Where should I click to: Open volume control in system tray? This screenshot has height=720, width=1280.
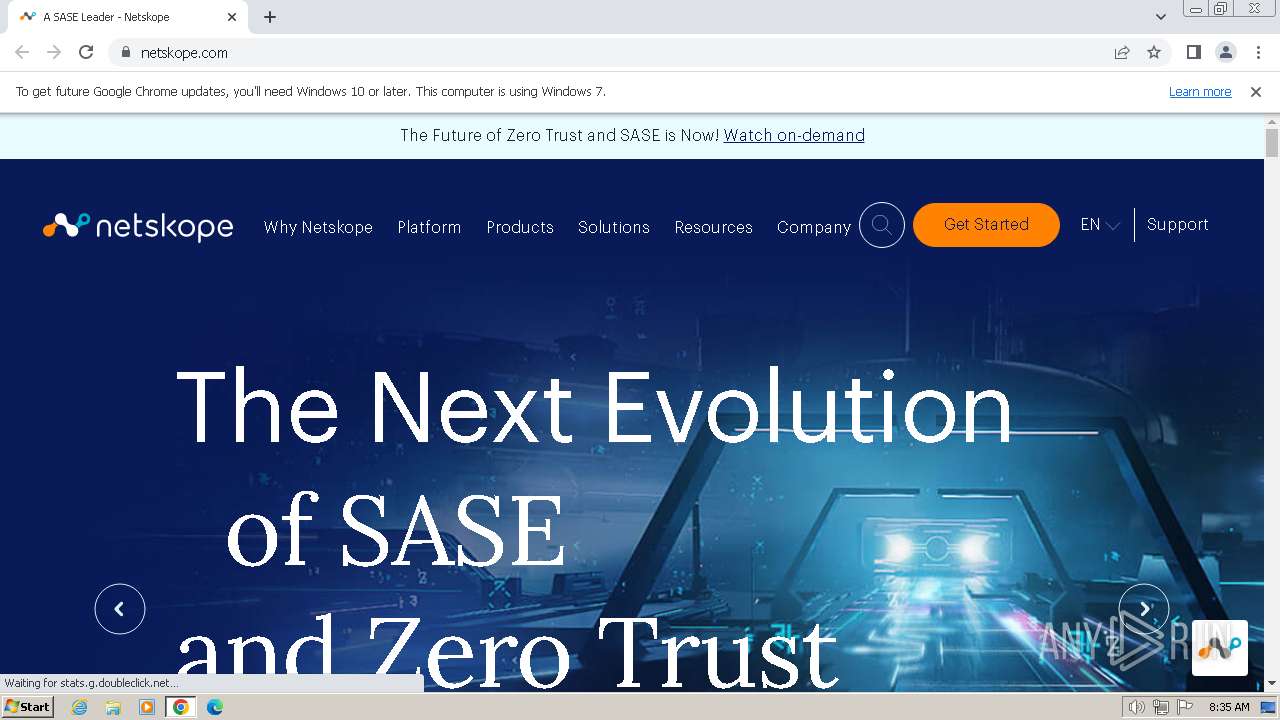[x=1137, y=707]
